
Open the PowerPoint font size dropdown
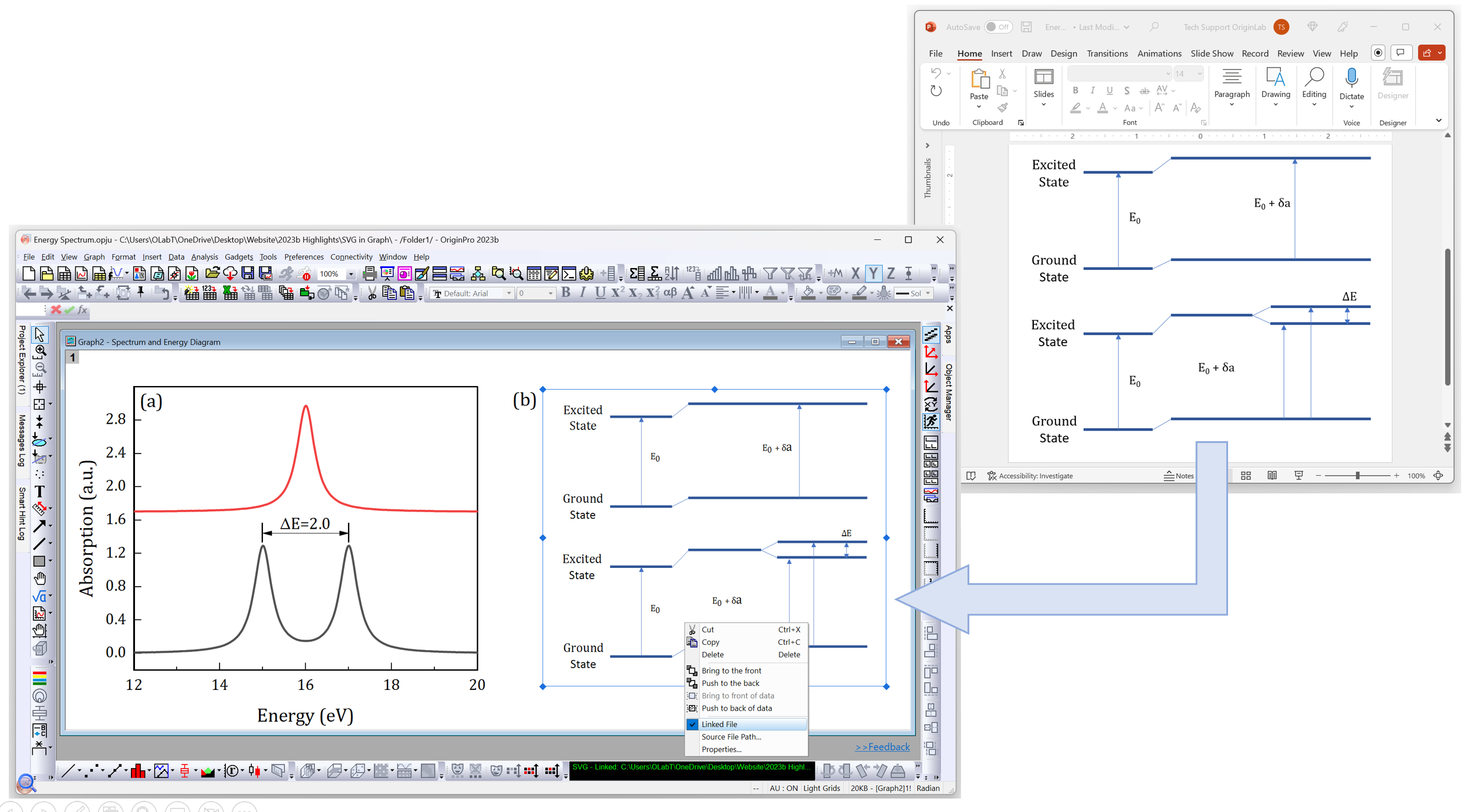click(x=1199, y=74)
